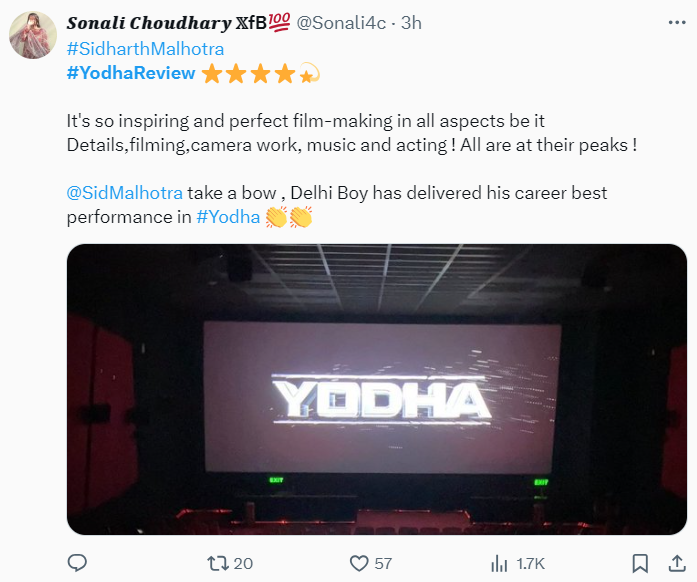
Task: Like the tweet with heart icon
Action: point(360,563)
